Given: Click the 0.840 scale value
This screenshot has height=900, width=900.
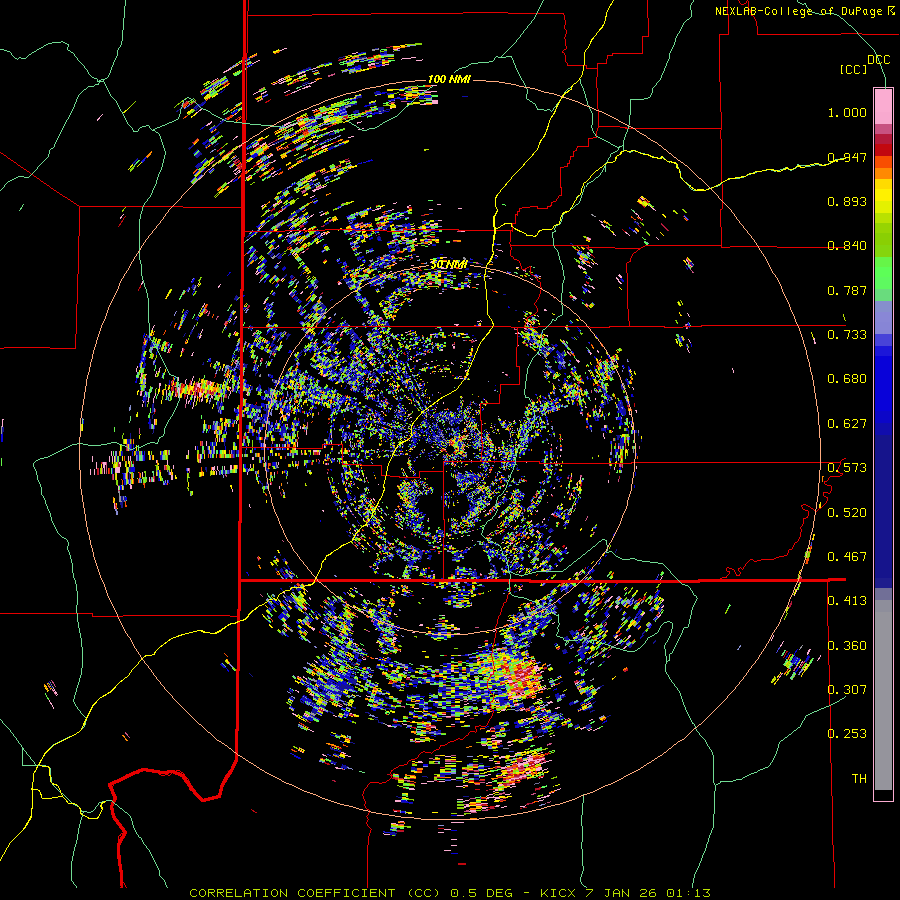Looking at the screenshot, I should tap(847, 246).
